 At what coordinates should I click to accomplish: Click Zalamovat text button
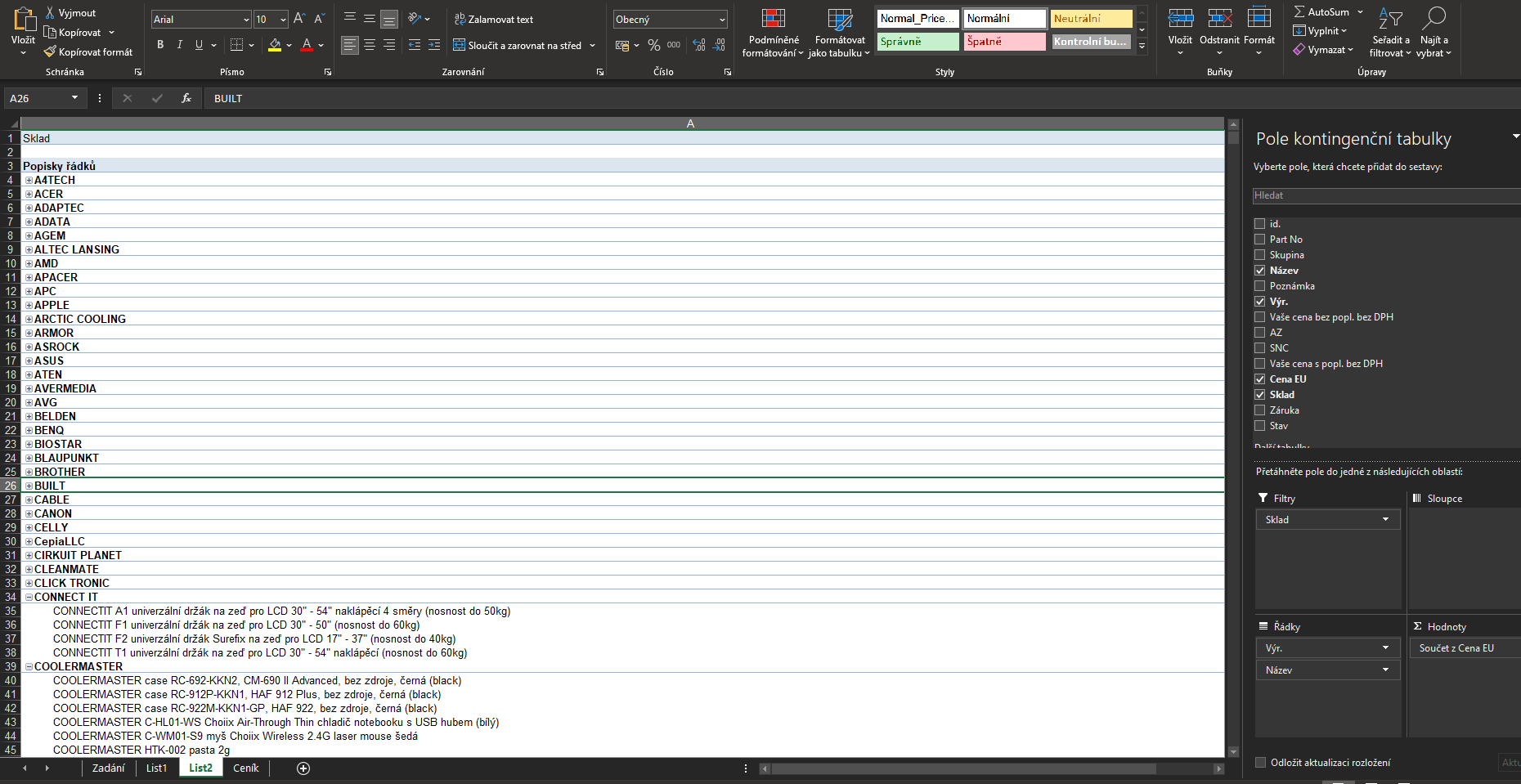(x=493, y=20)
